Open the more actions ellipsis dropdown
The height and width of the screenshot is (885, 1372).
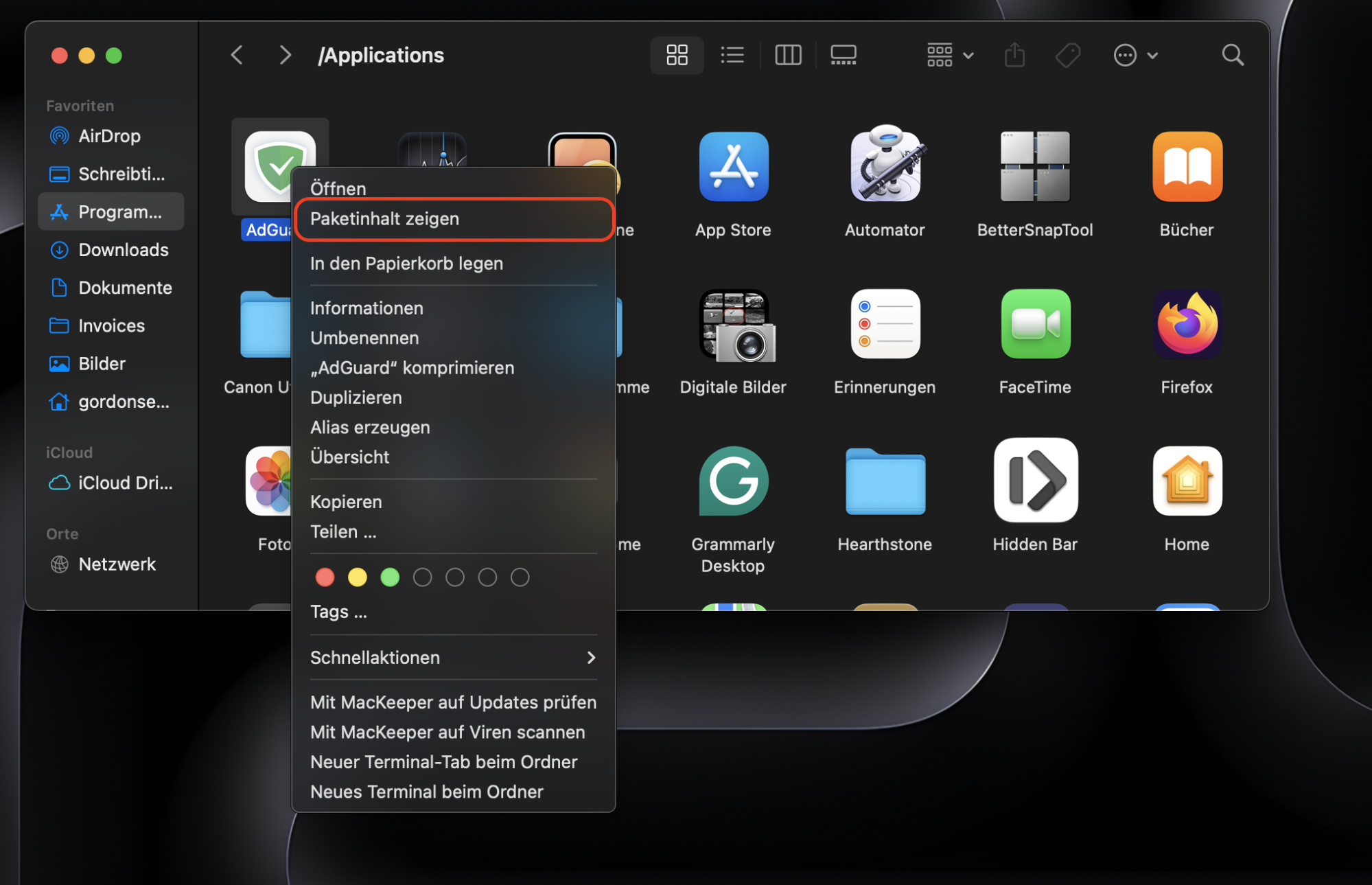pos(1135,55)
